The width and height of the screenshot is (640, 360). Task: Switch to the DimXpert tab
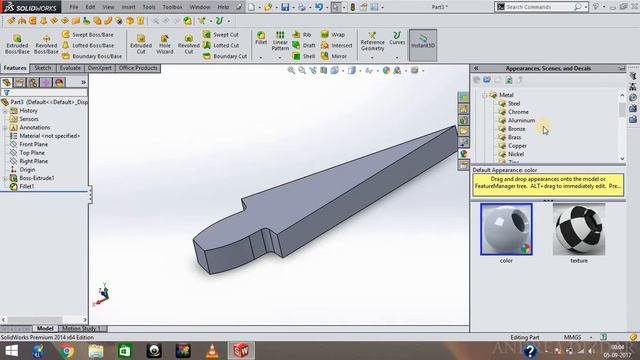coord(100,68)
